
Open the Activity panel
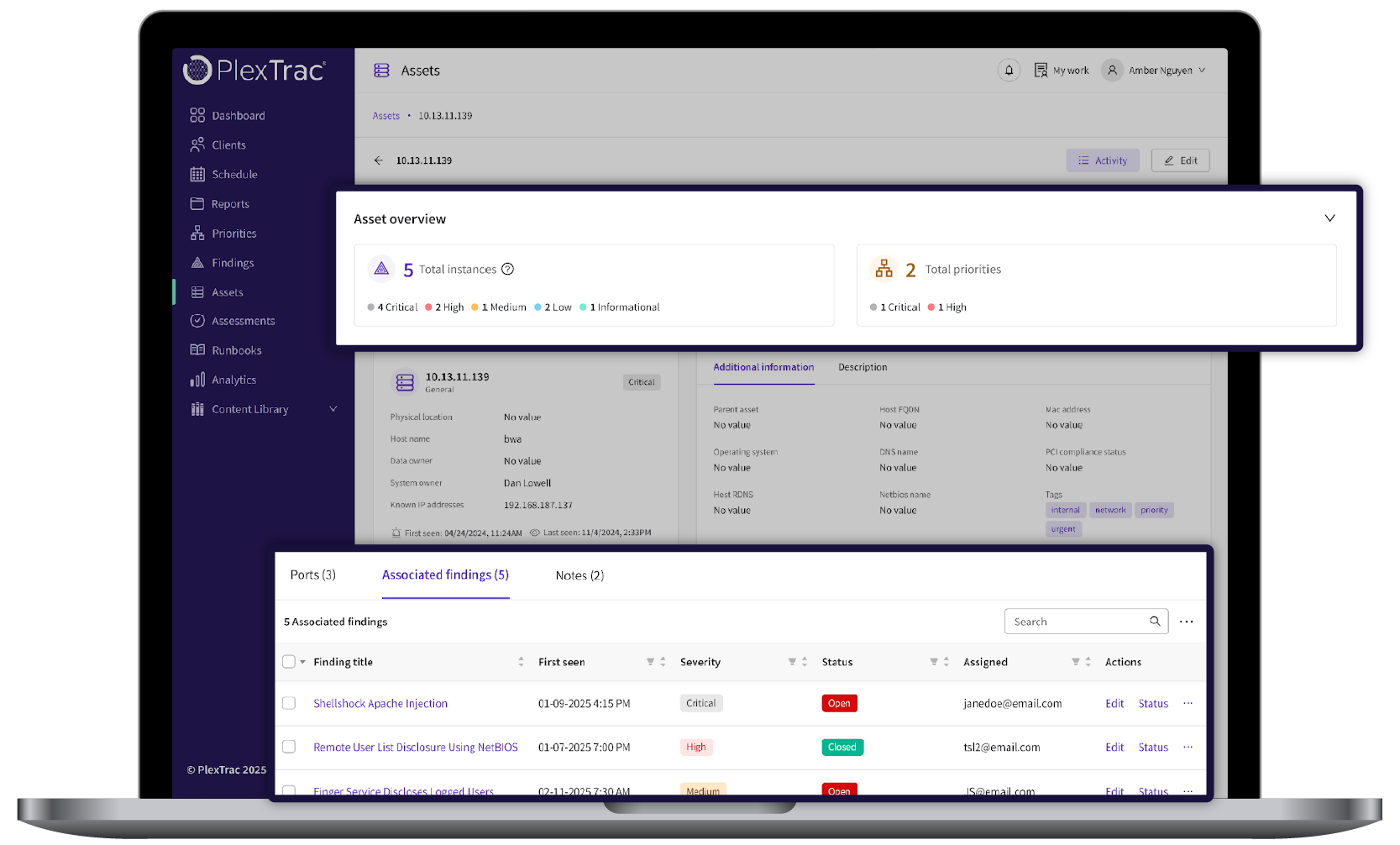tap(1103, 160)
